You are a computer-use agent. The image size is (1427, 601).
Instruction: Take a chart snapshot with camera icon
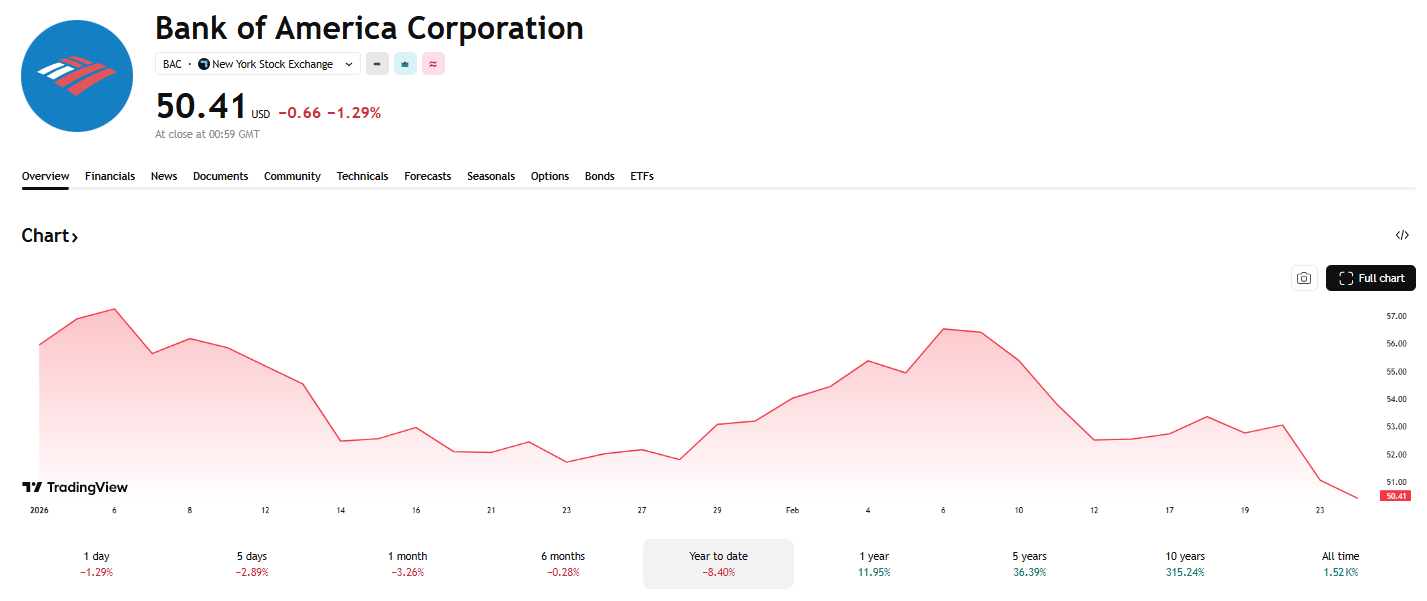pos(1303,278)
